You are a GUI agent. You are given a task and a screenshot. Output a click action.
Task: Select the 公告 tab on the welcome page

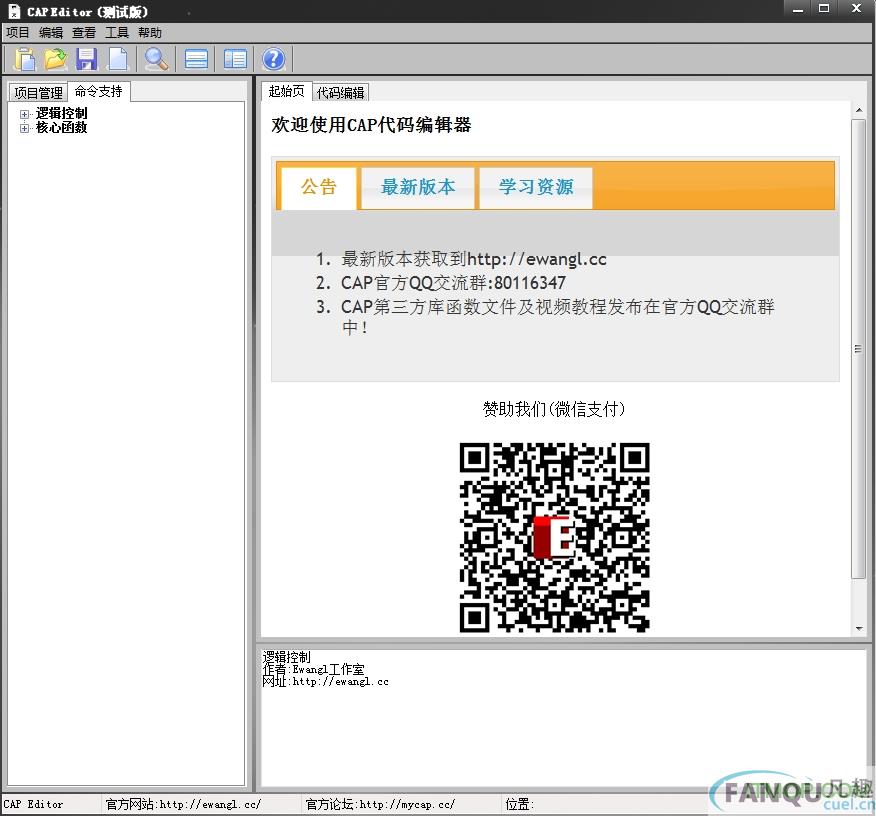318,187
